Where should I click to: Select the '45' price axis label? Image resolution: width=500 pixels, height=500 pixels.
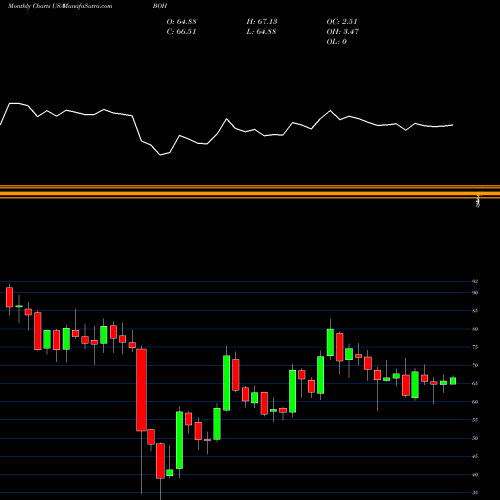click(x=475, y=456)
